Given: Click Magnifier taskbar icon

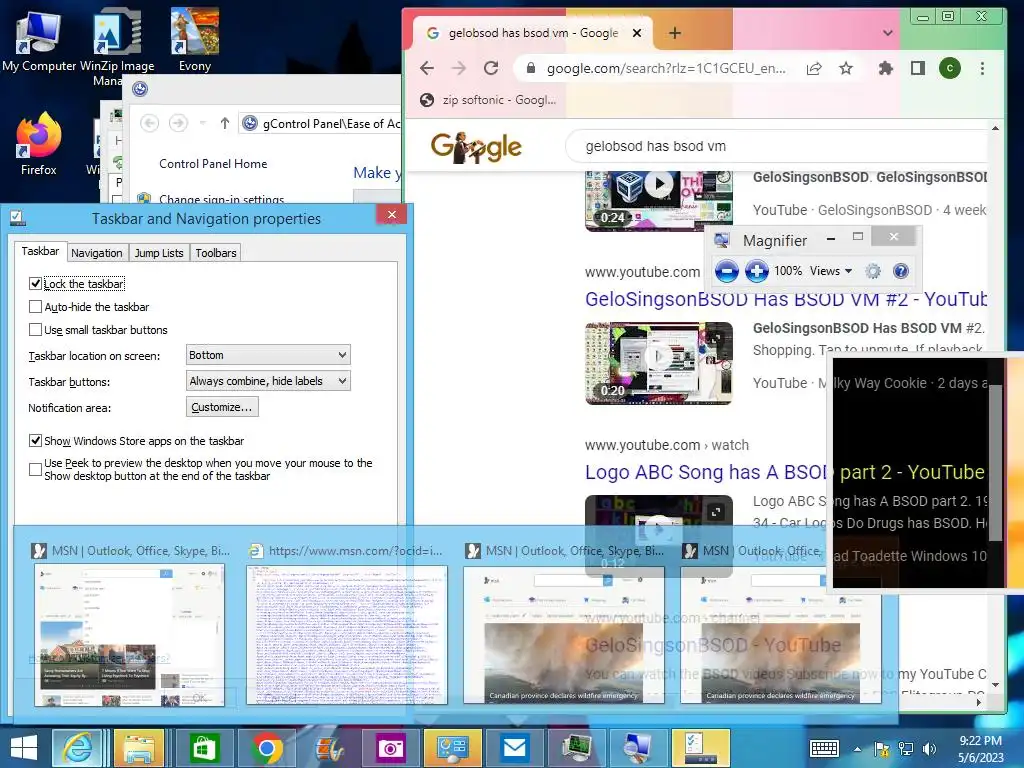Looking at the screenshot, I should click(638, 748).
